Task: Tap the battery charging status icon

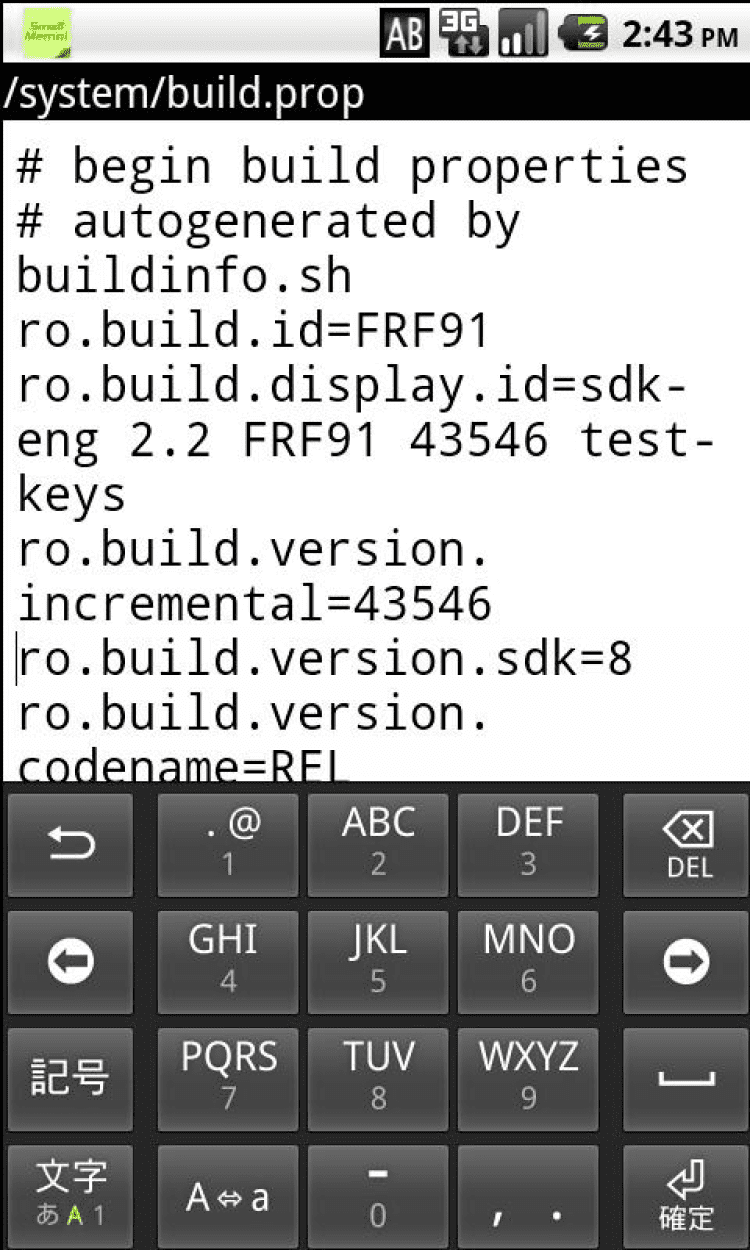Action: (584, 35)
